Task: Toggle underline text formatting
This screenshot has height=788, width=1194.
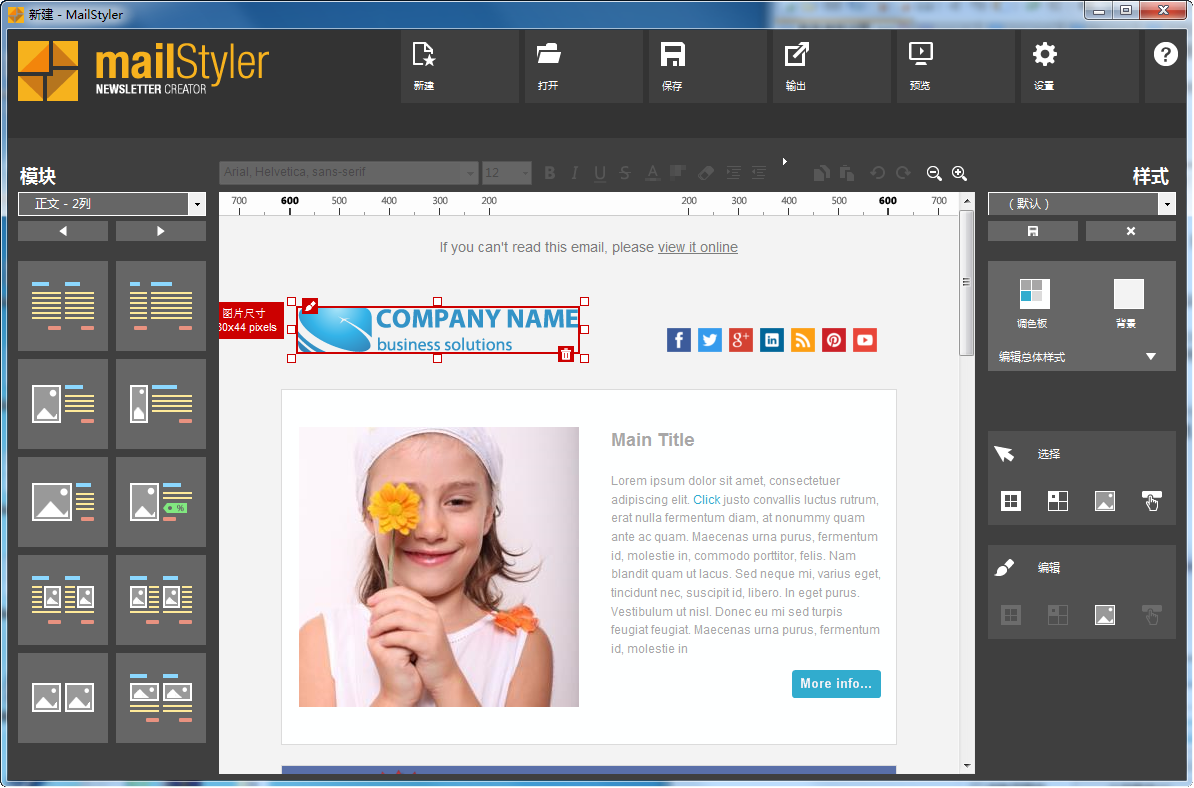Action: [599, 173]
